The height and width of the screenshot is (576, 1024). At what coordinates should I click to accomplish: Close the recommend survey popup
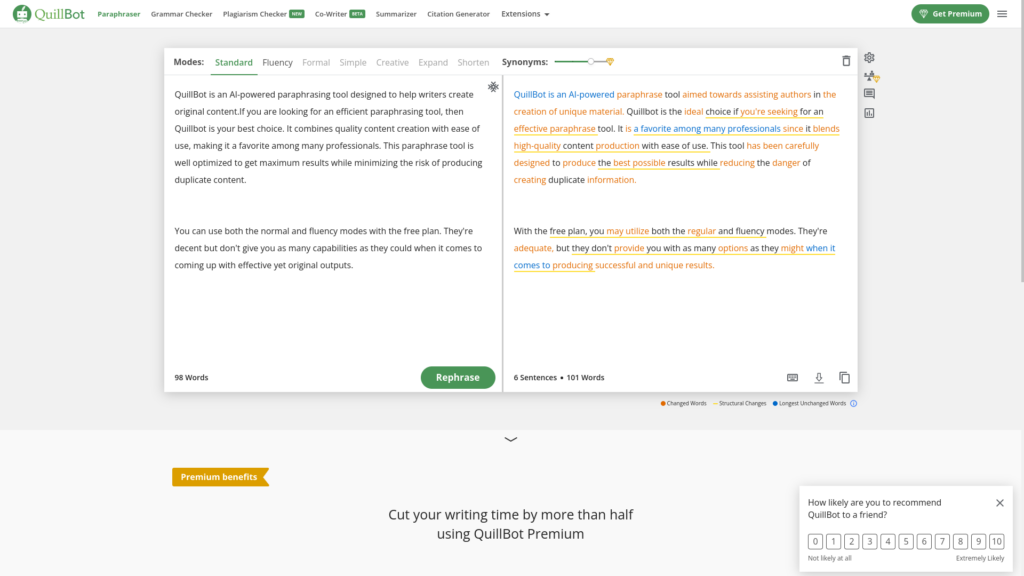(x=1000, y=503)
